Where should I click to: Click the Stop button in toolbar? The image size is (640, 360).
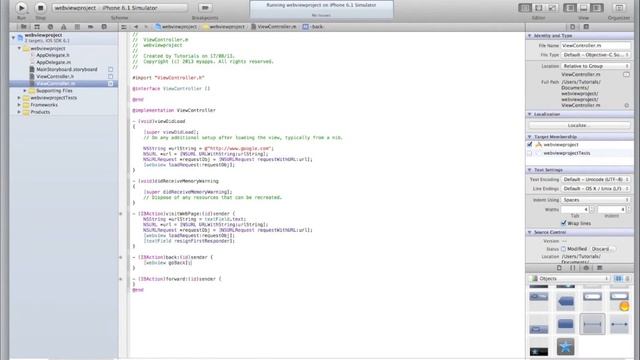[40, 8]
